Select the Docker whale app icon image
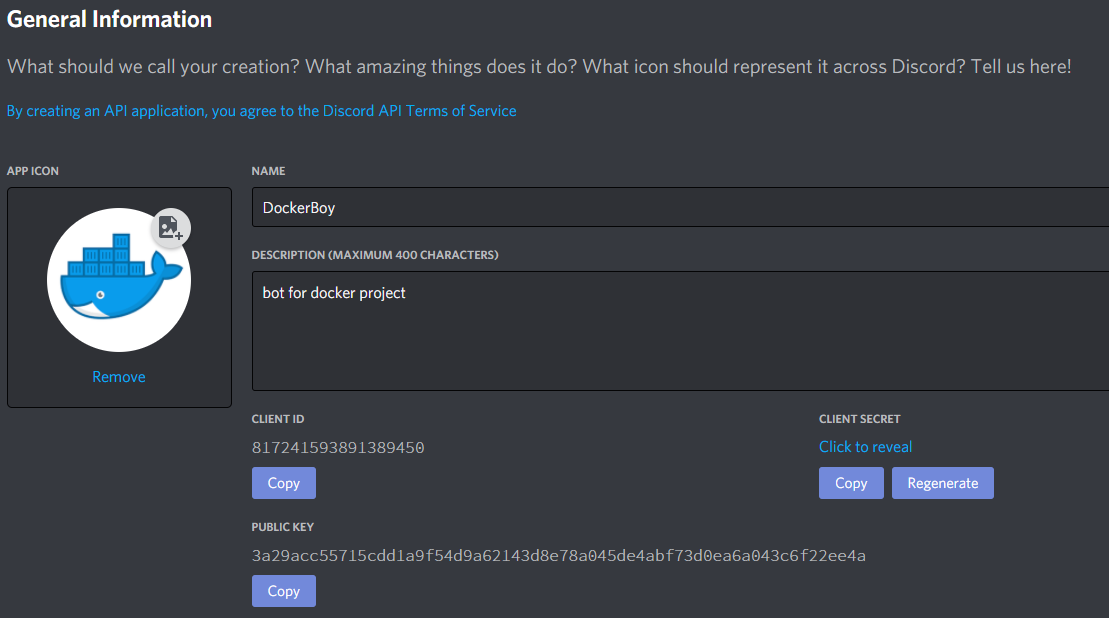Screen dimensions: 1109x618 [x=119, y=280]
